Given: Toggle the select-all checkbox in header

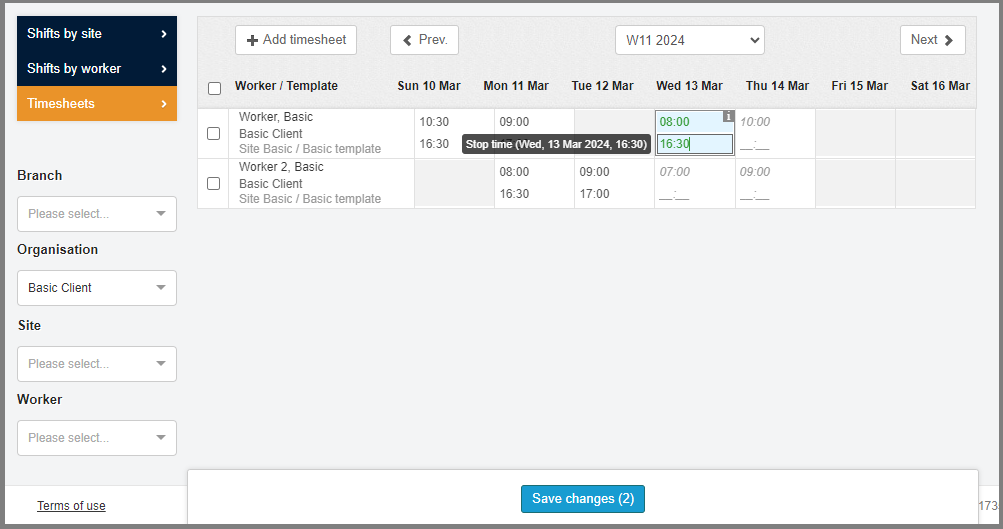Looking at the screenshot, I should [214, 88].
